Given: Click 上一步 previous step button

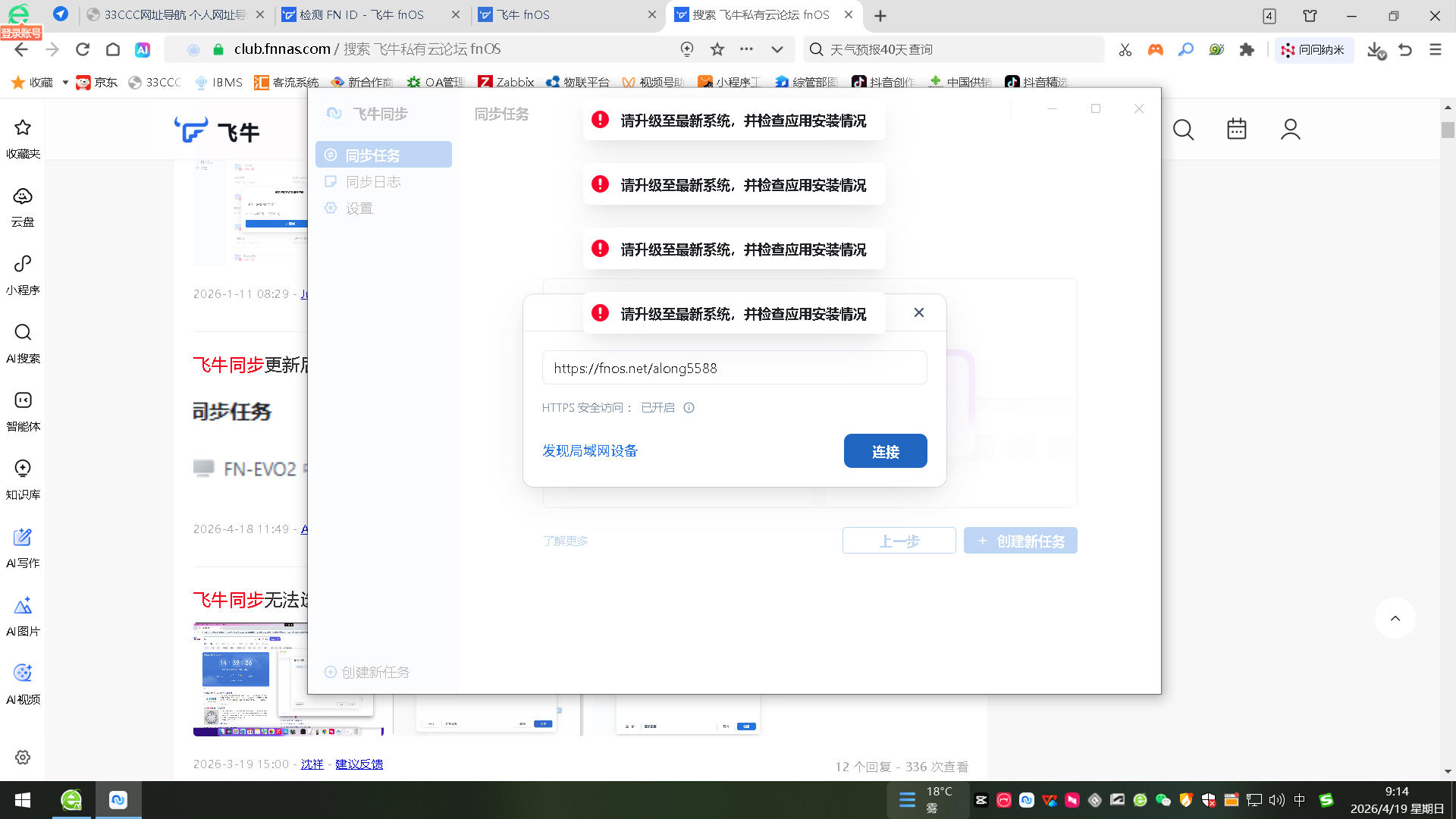Looking at the screenshot, I should point(899,541).
